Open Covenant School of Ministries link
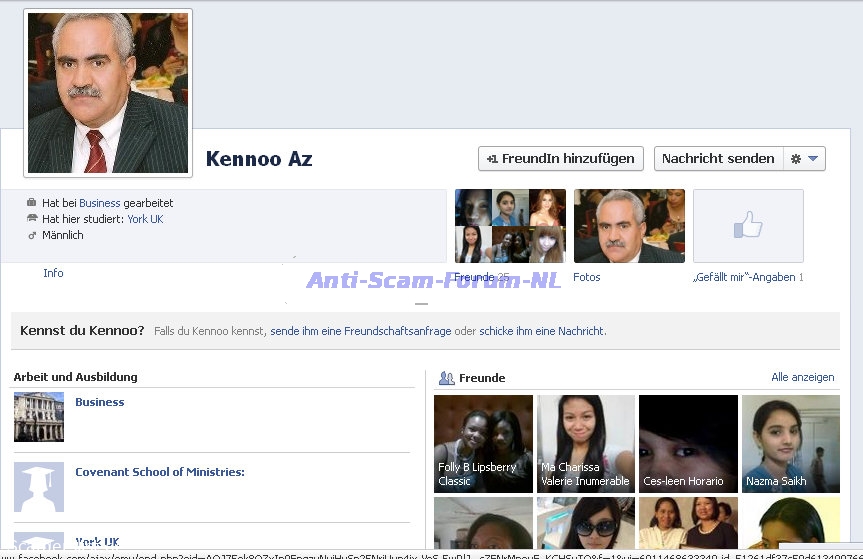Image resolution: width=863 pixels, height=559 pixels. tap(160, 472)
